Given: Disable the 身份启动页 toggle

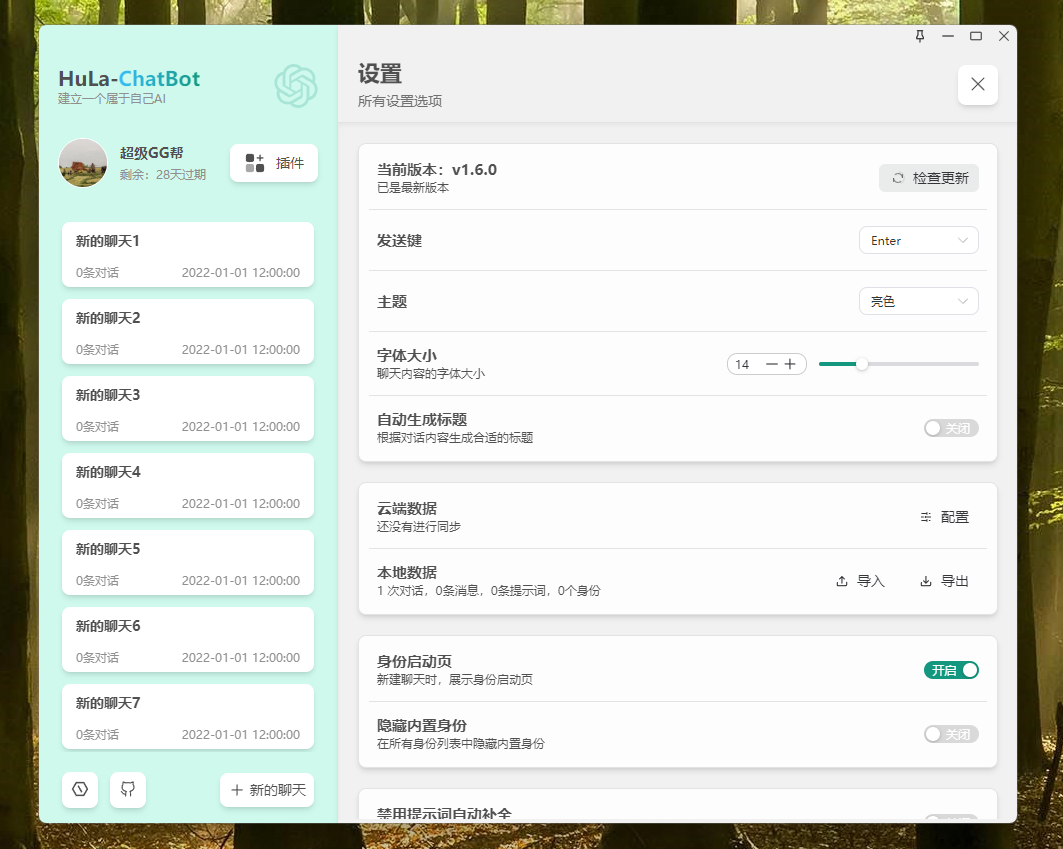Looking at the screenshot, I should tap(950, 670).
